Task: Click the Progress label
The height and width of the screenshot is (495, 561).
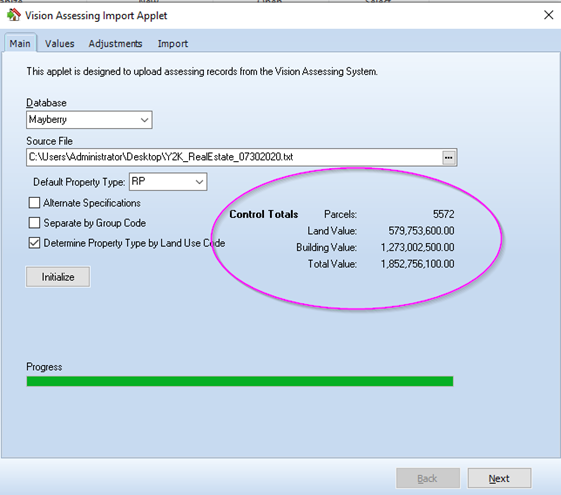Action: click(x=44, y=367)
